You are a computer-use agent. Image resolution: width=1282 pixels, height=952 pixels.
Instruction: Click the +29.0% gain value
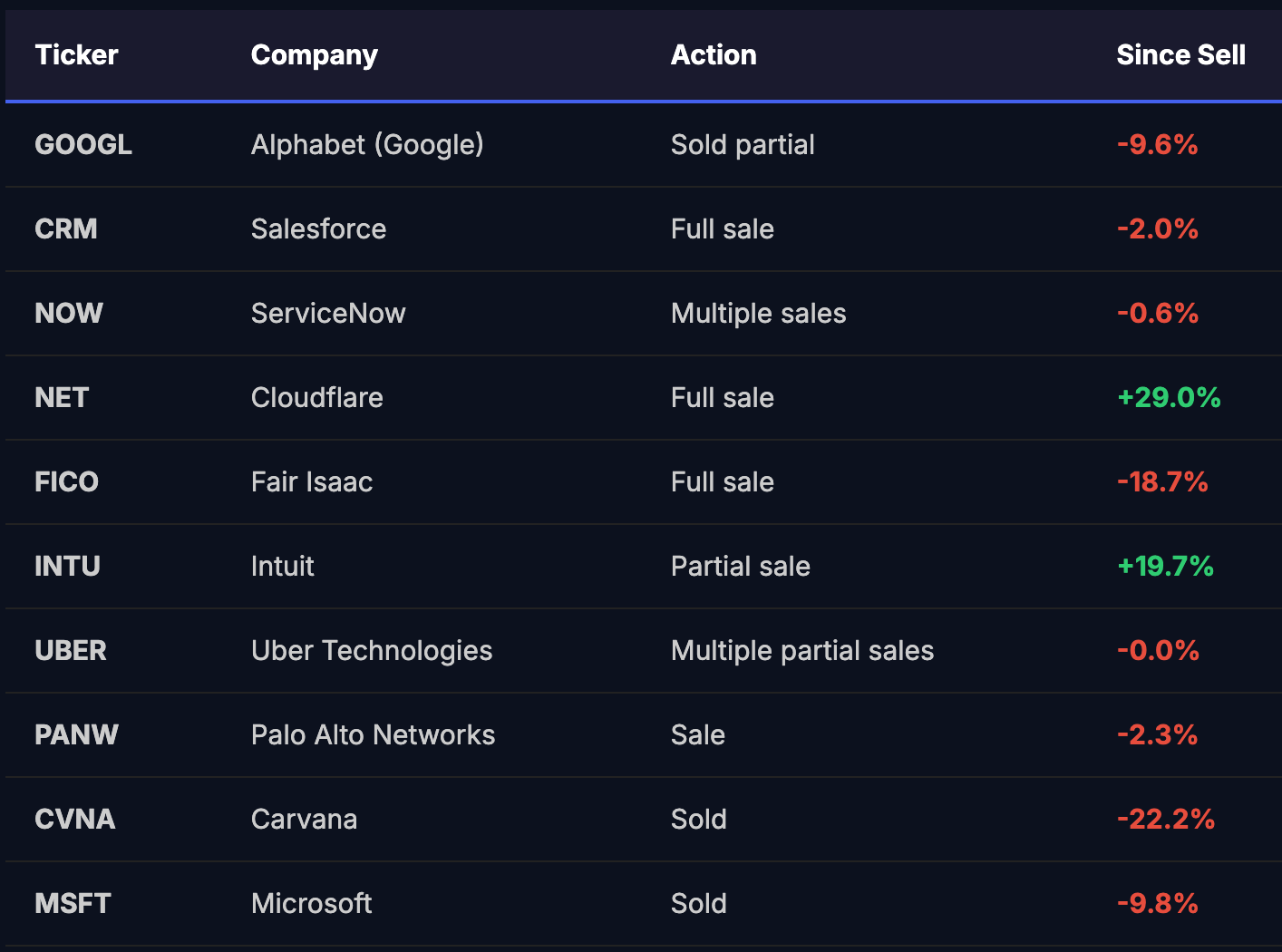coord(1168,398)
